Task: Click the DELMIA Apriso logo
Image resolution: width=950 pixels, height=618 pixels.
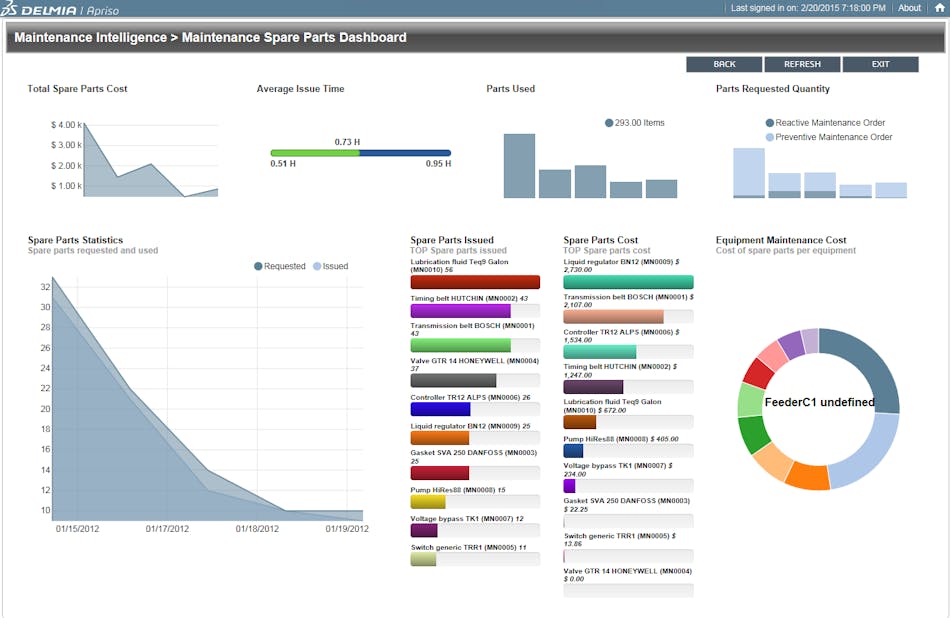Action: tap(55, 8)
